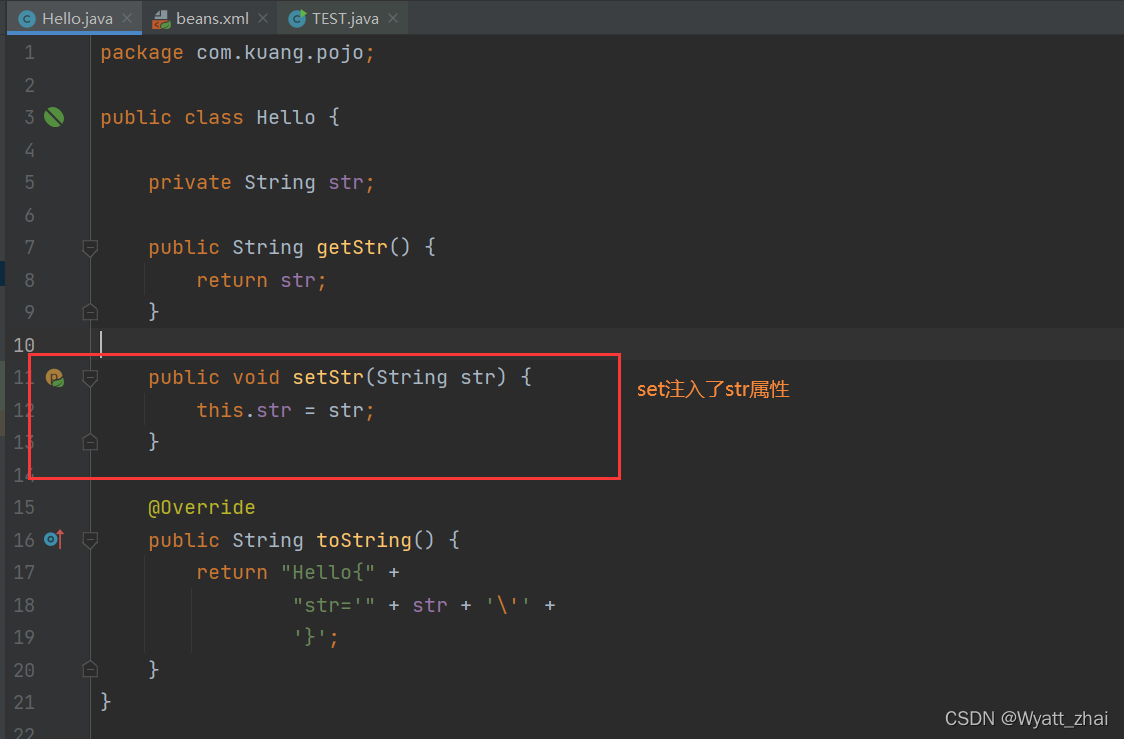The image size is (1124, 739).
Task: Close the Hello.java tab
Action: [127, 18]
